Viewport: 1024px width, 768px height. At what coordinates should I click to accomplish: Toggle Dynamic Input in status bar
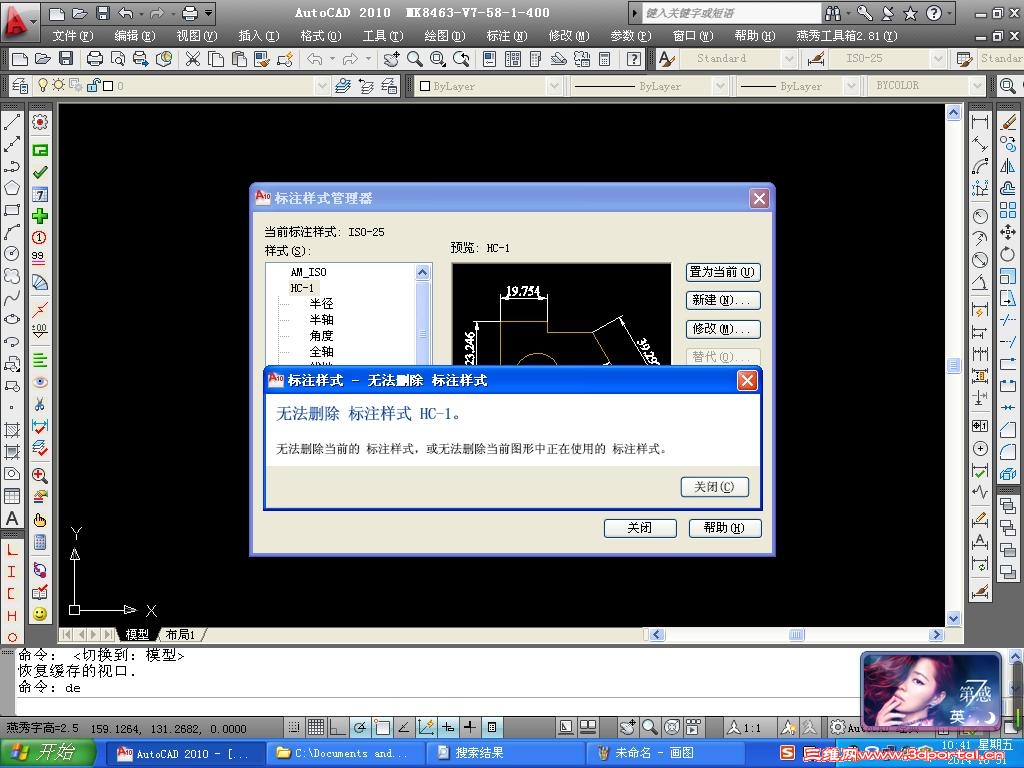click(x=448, y=727)
